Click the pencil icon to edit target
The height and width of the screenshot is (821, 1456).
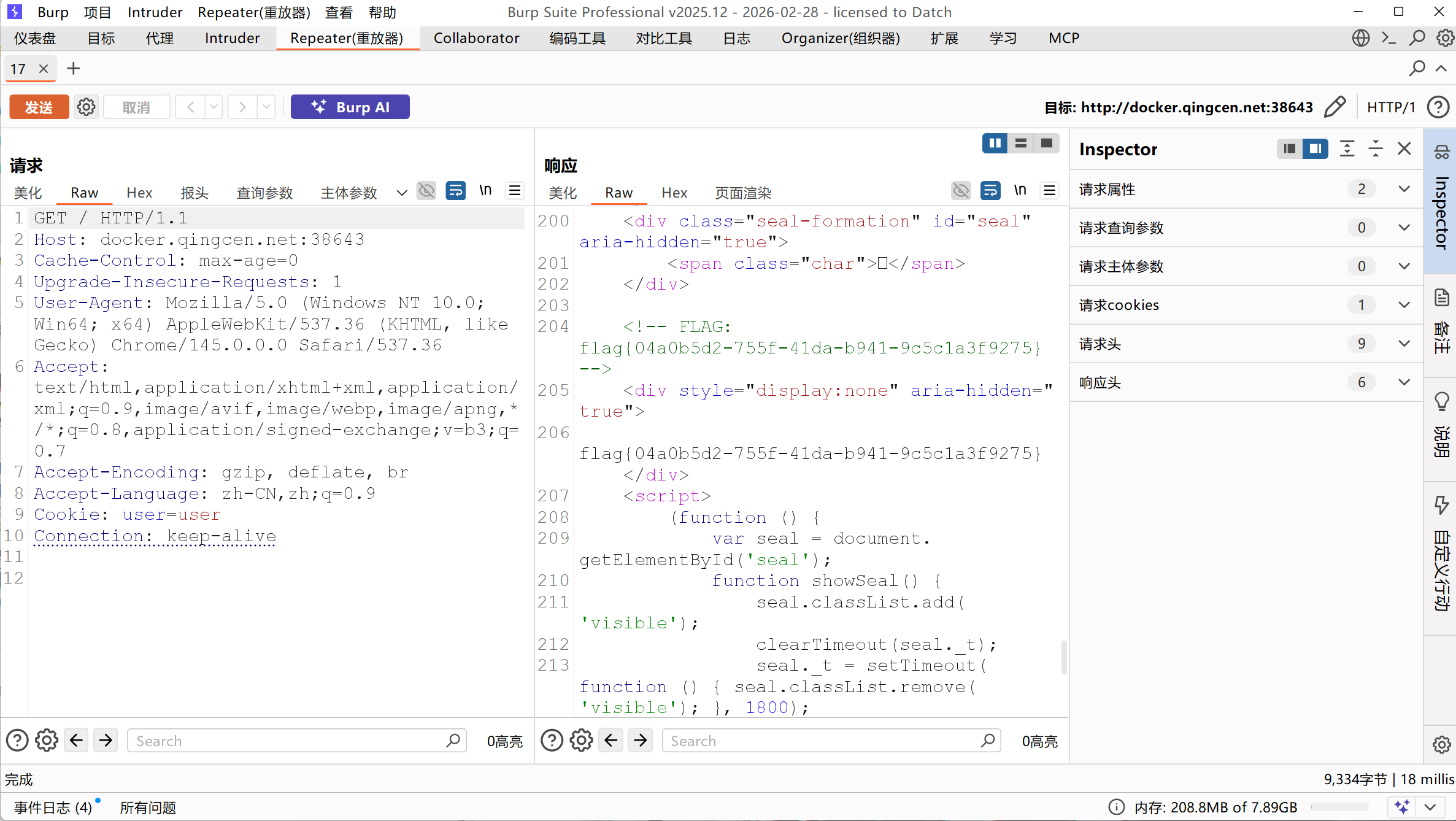pos(1335,107)
